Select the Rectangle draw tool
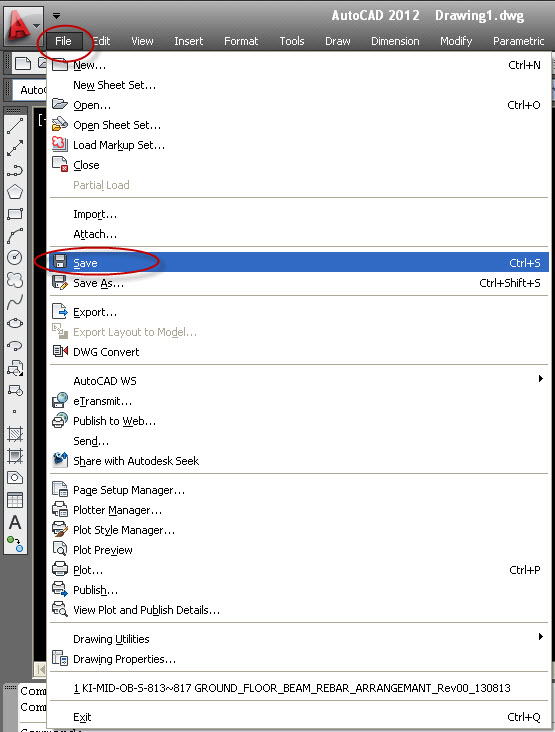The height and width of the screenshot is (732, 555). pos(15,214)
